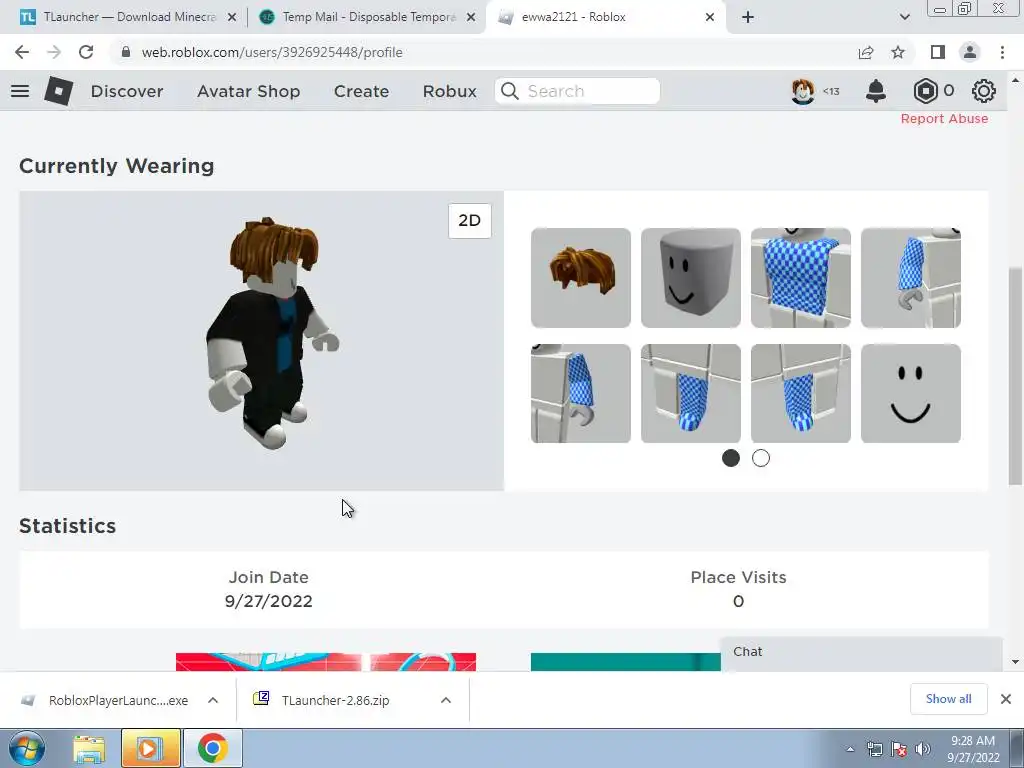Image resolution: width=1024 pixels, height=768 pixels.
Task: Open the Roblox settings gear
Action: pos(984,91)
